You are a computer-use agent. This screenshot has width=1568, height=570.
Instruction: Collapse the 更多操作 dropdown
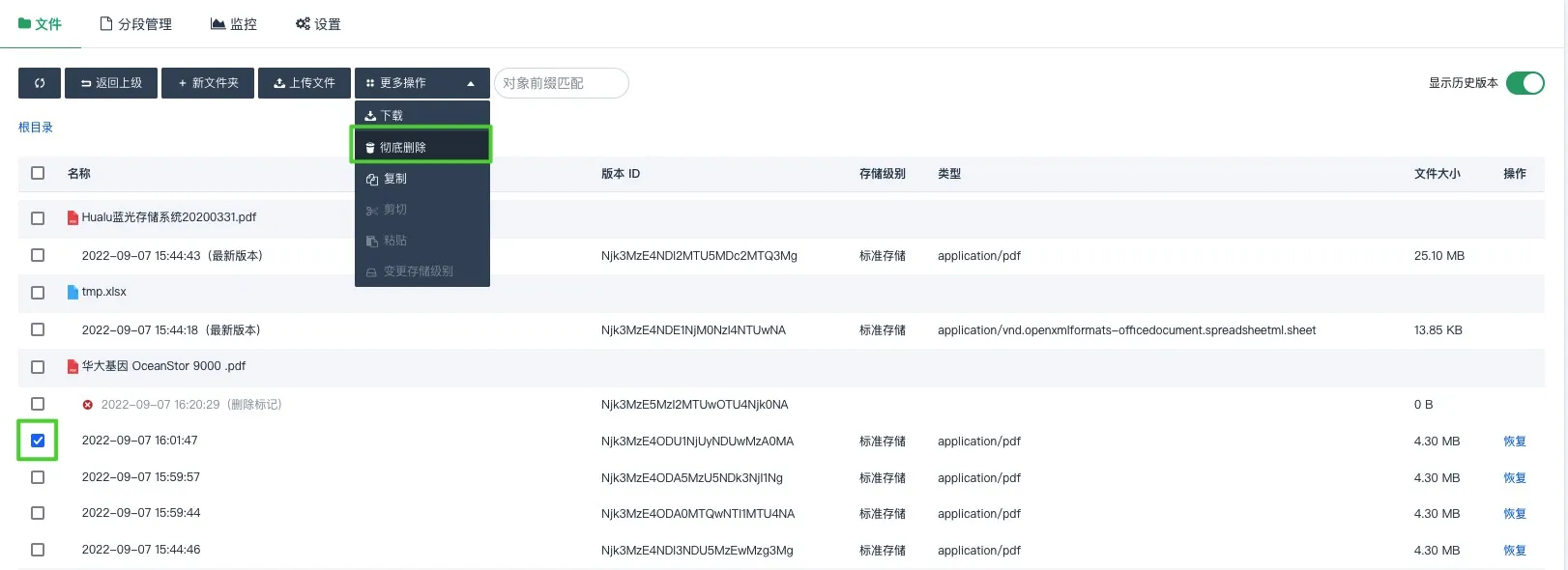tap(421, 83)
